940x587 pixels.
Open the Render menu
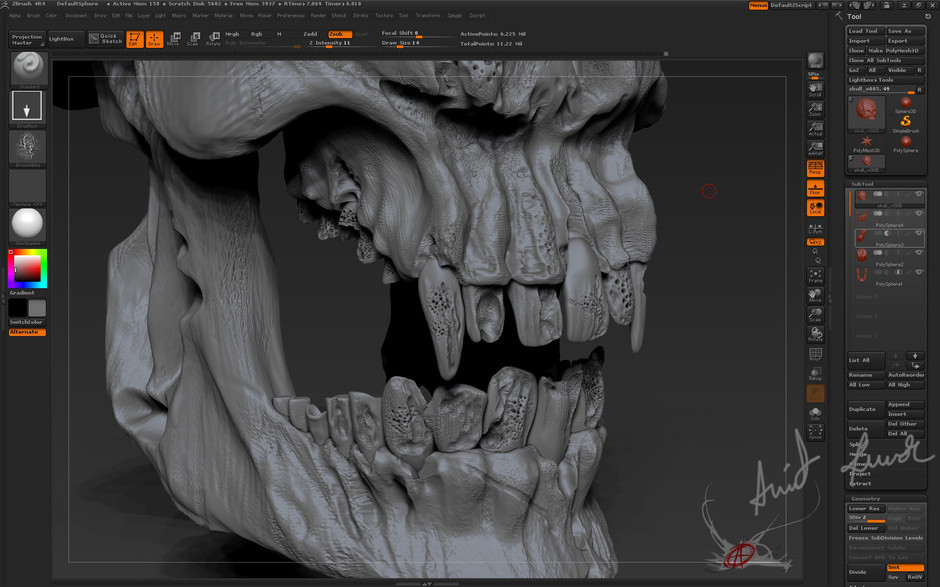click(318, 15)
